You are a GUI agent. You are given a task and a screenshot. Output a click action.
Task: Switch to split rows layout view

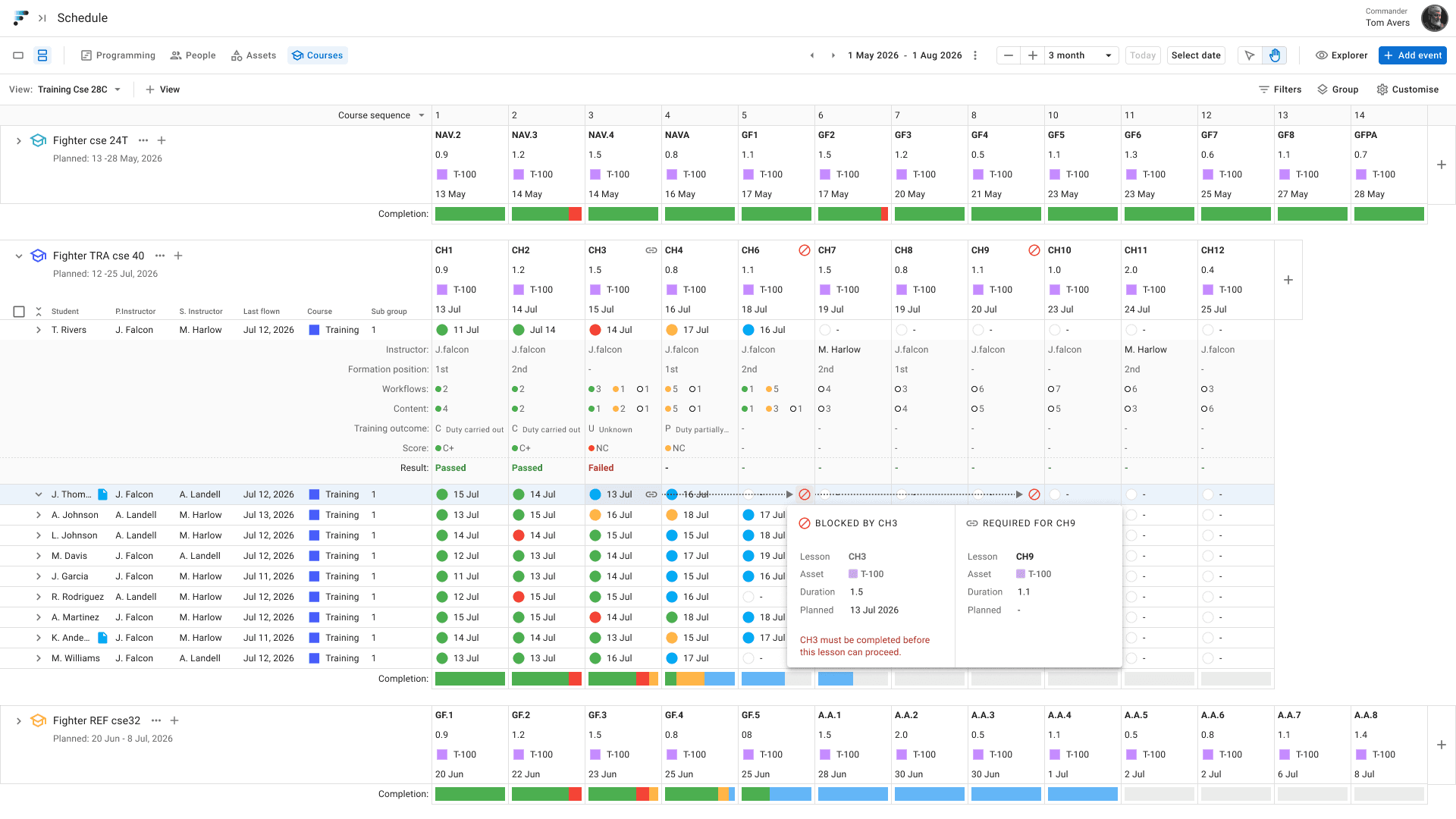(42, 55)
